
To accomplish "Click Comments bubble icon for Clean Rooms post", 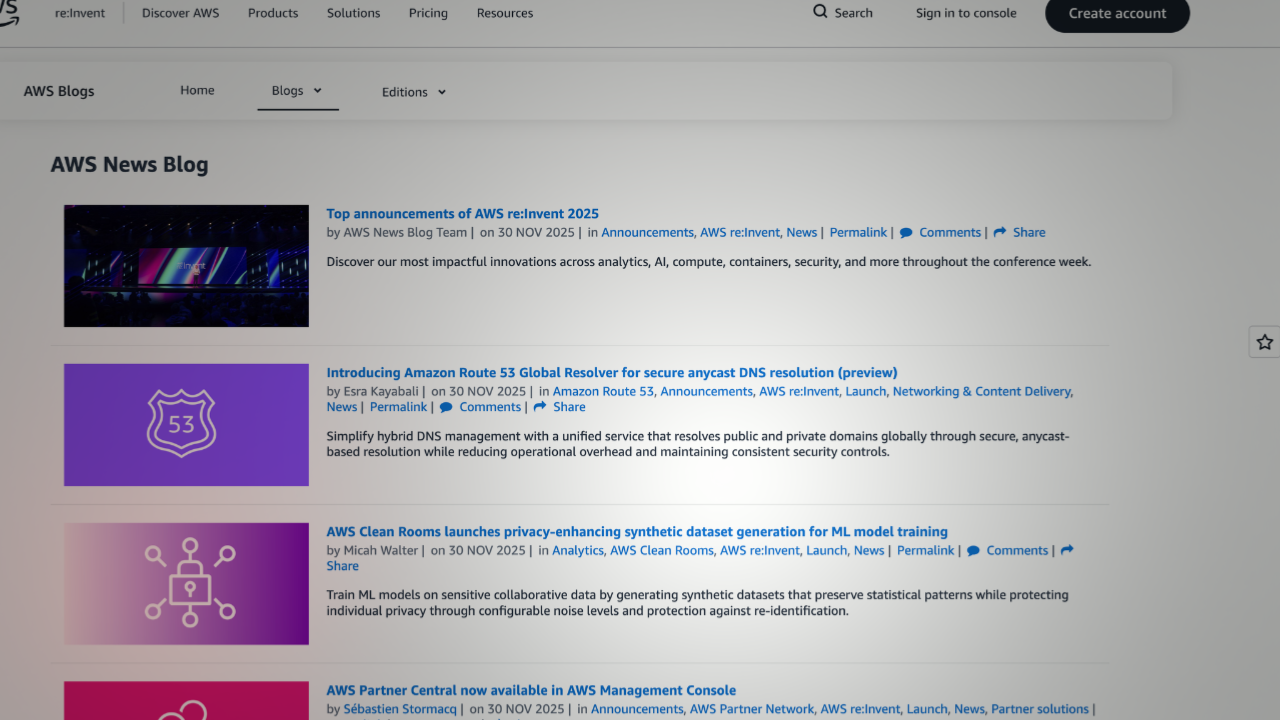I will click(973, 551).
